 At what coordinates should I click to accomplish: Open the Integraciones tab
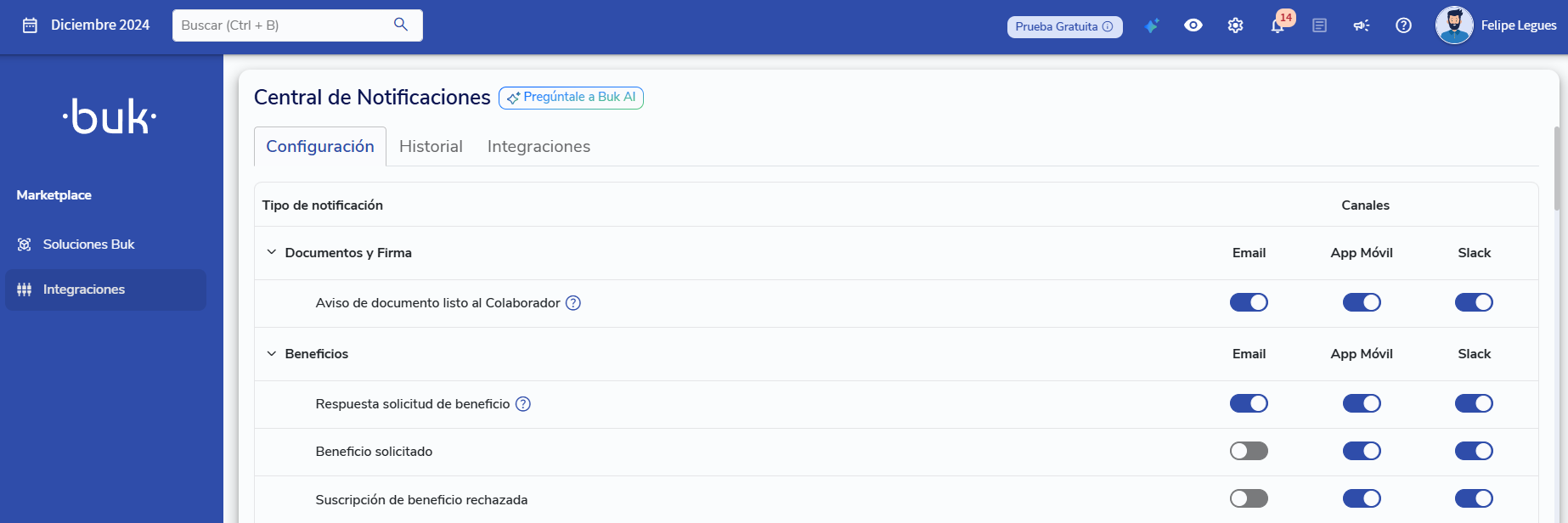pos(539,146)
